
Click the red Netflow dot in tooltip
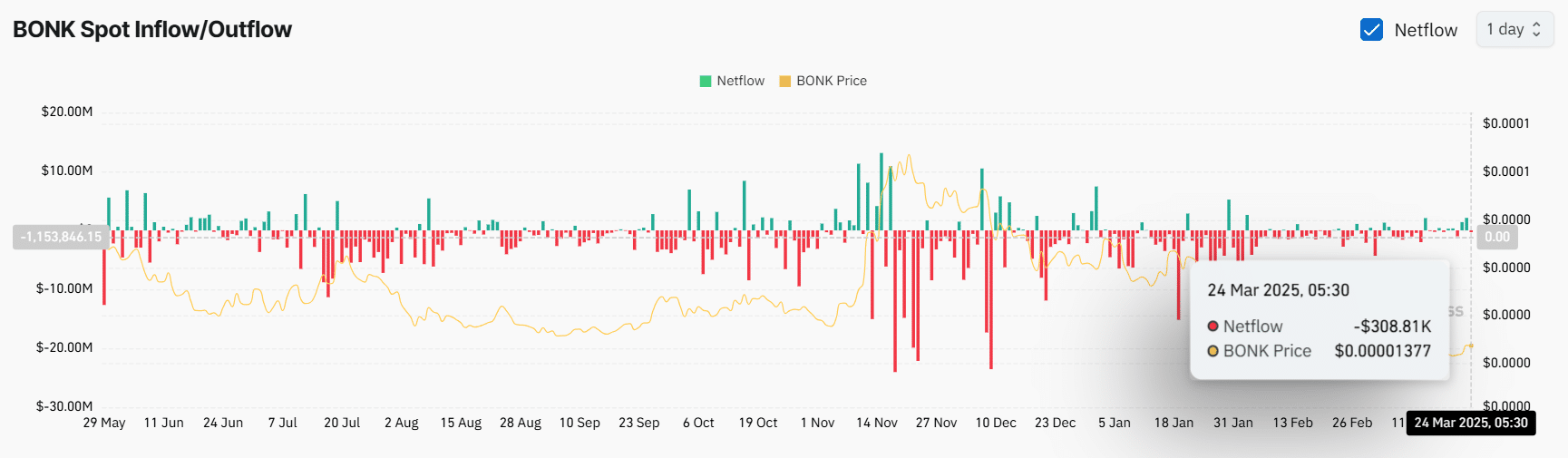coord(1213,326)
